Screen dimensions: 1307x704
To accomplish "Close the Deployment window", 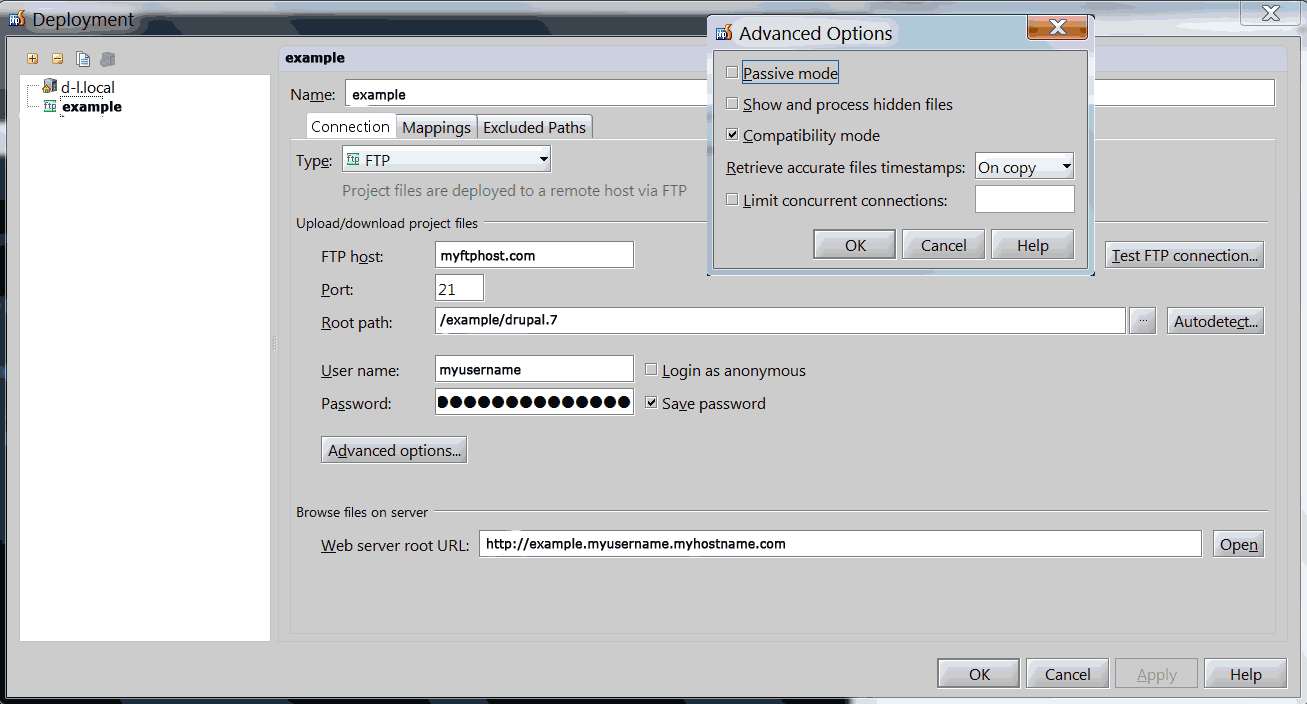I will [1271, 13].
